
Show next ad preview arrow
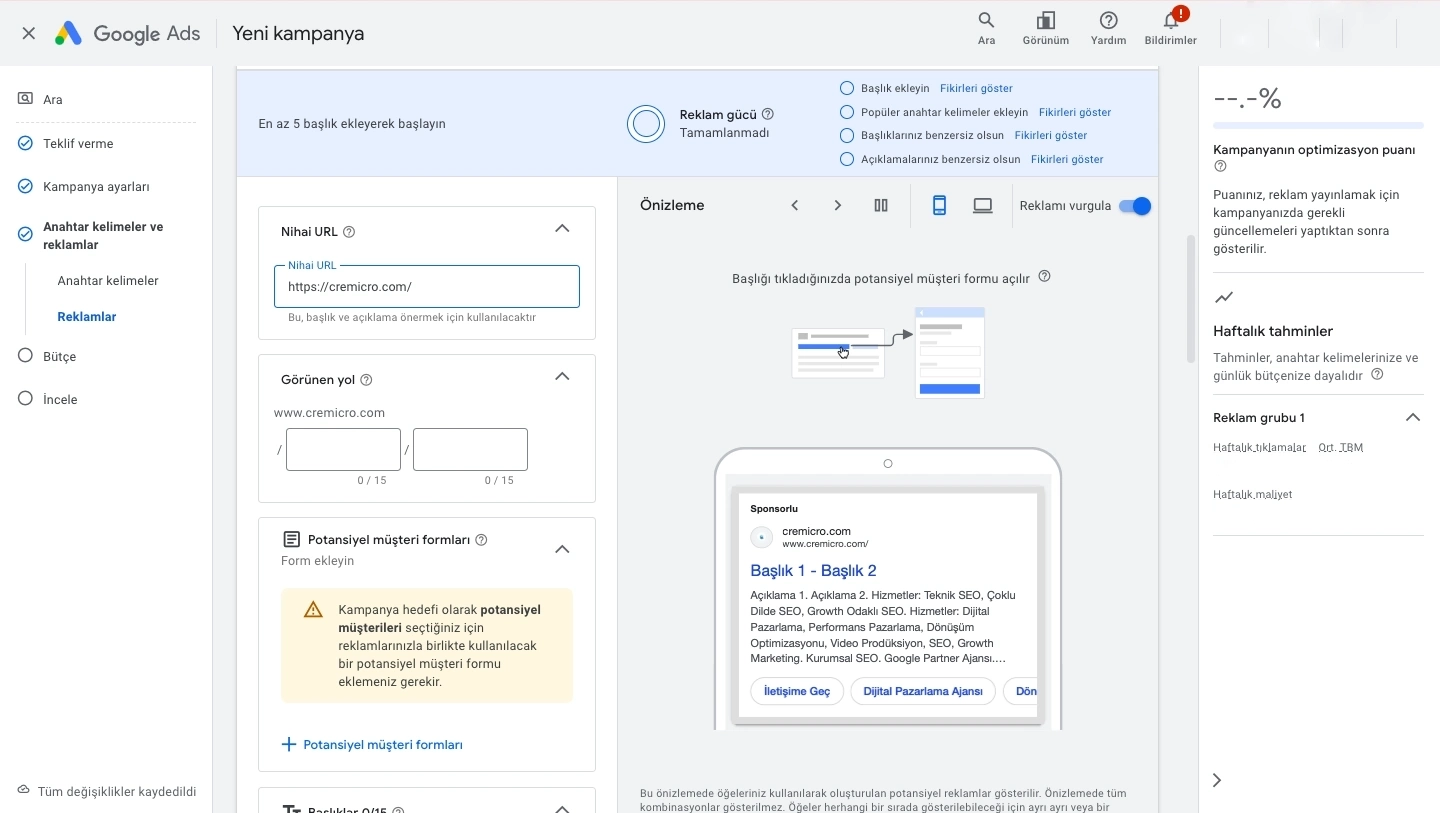point(838,205)
